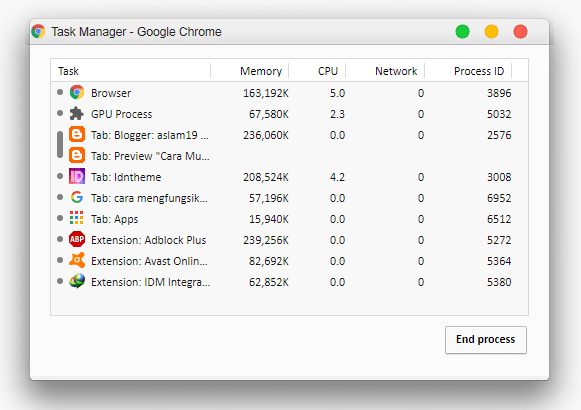This screenshot has height=410, width=581.
Task: Click the Blogger icon beside aslam19 tab
Action: click(77, 134)
